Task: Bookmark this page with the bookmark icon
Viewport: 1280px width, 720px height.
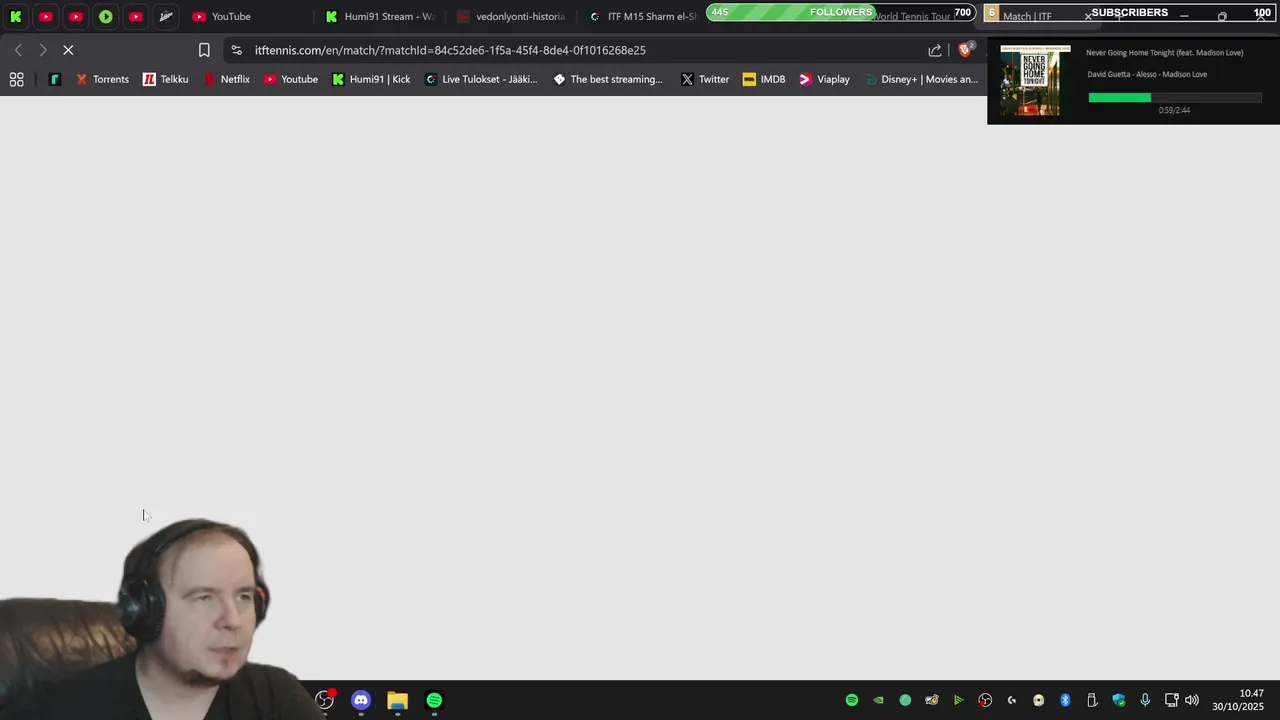Action: pos(204,50)
